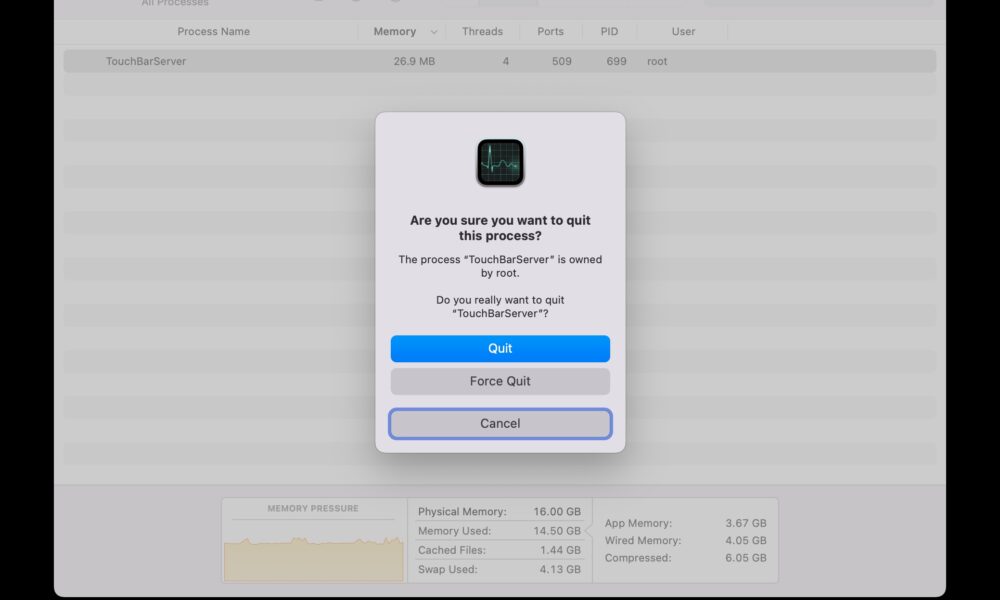Click the ports value 509
The width and height of the screenshot is (1000, 600).
[x=561, y=61]
